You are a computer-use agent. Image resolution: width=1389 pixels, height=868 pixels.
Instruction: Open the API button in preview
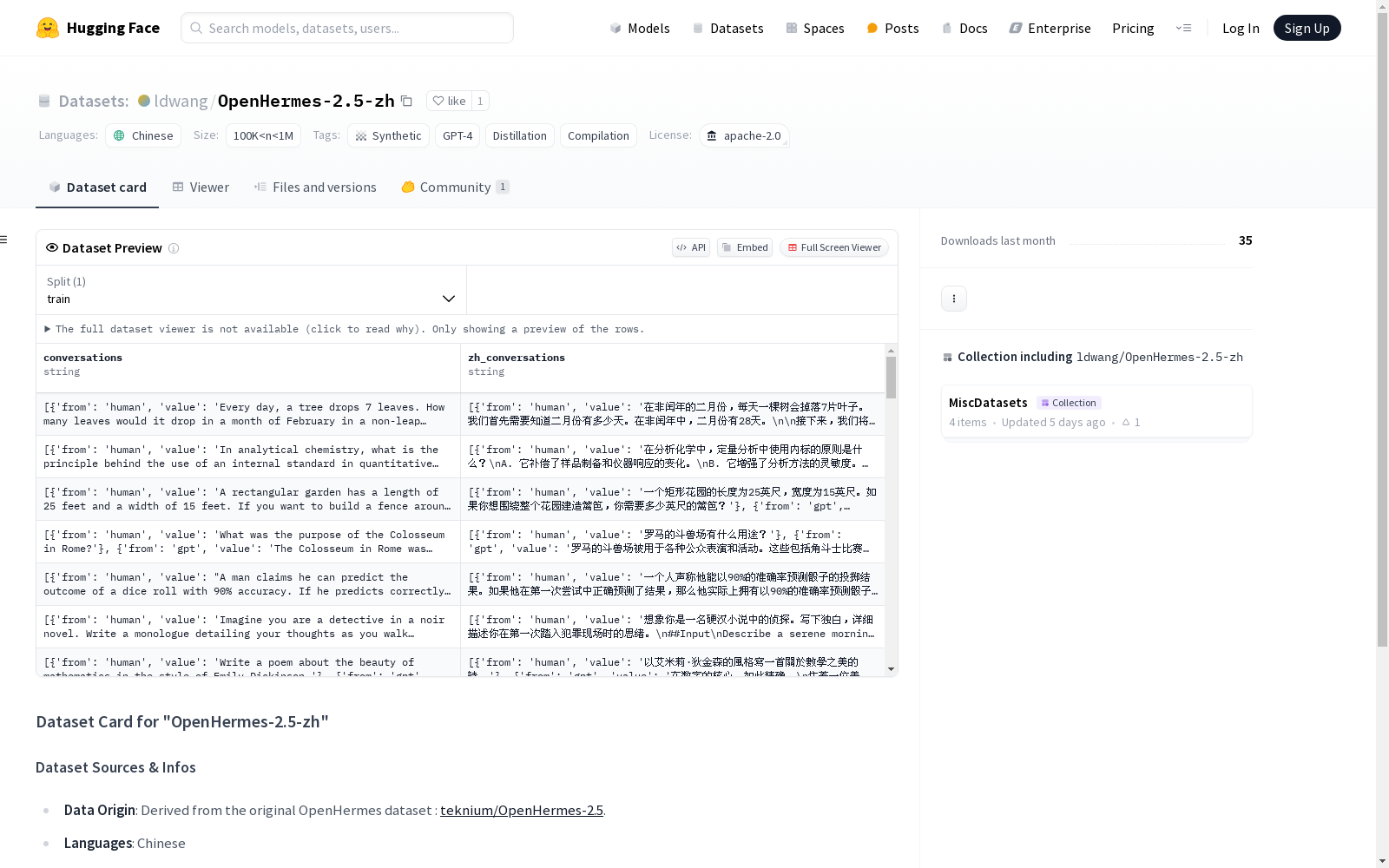point(691,247)
